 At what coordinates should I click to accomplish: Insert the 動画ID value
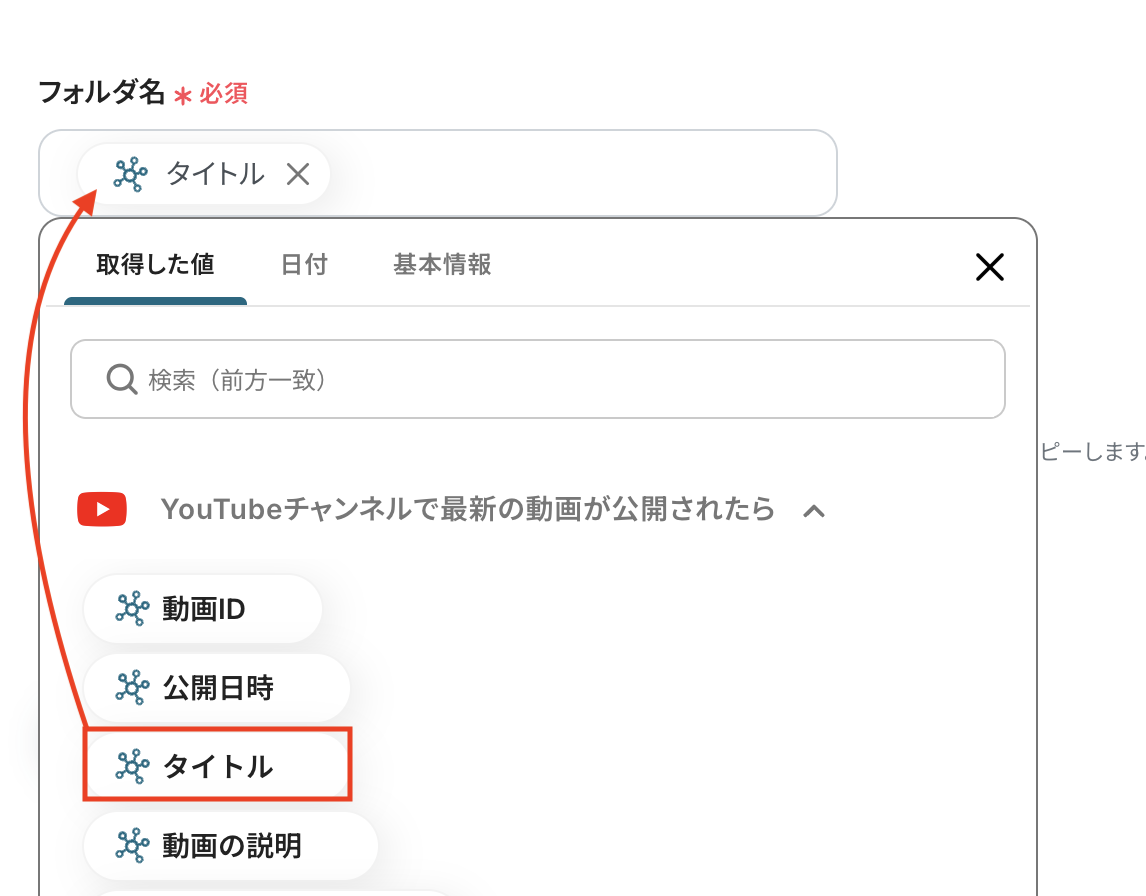(203, 608)
